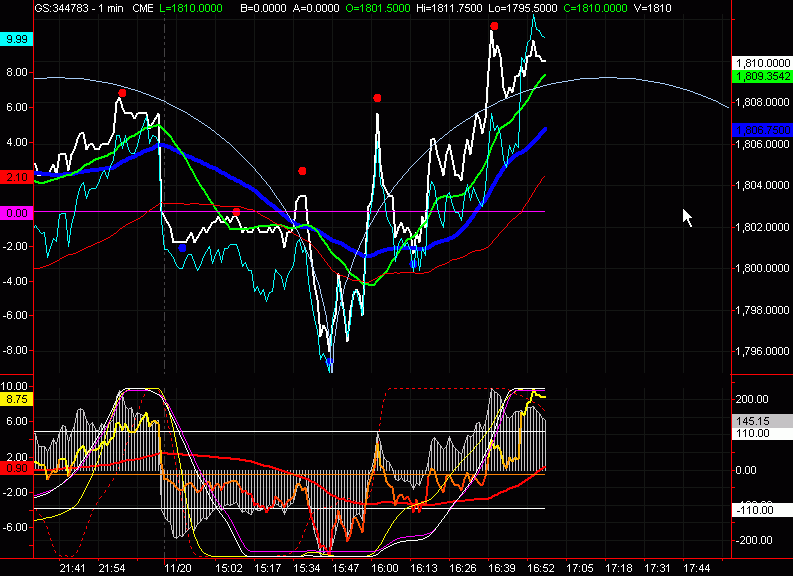Click the 8.00 label on upper left axis

tap(17, 72)
